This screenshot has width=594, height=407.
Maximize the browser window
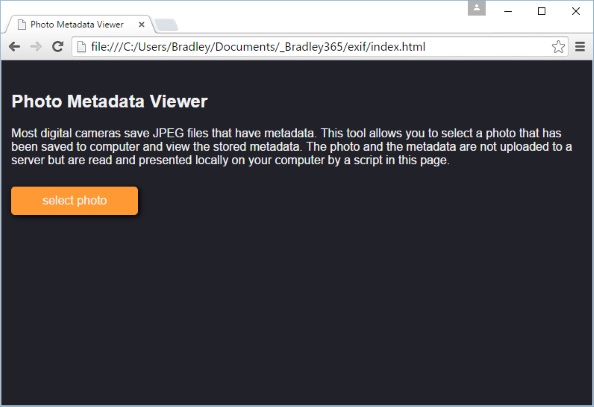tap(542, 11)
